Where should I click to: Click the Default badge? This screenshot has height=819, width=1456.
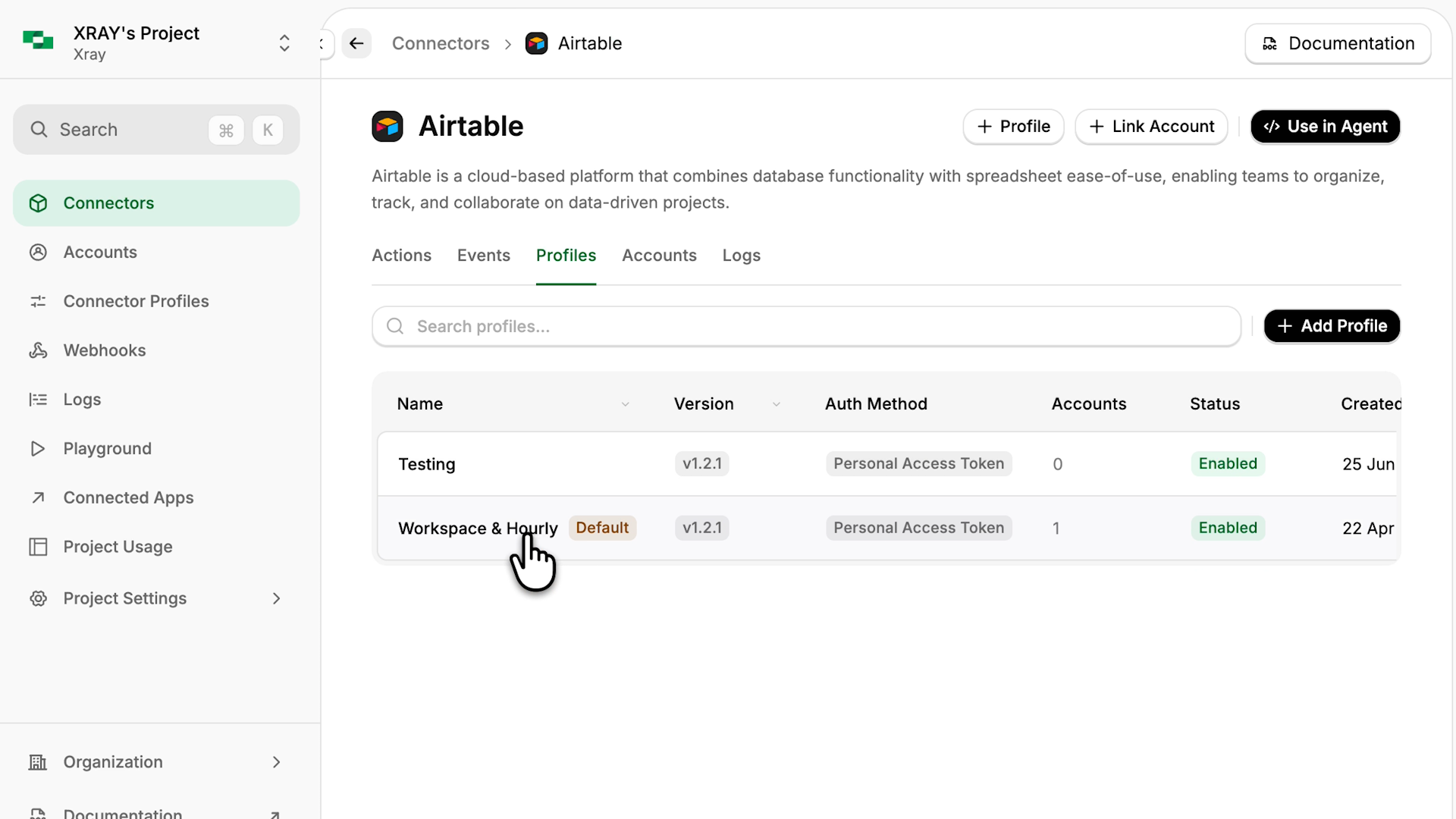coord(602,528)
